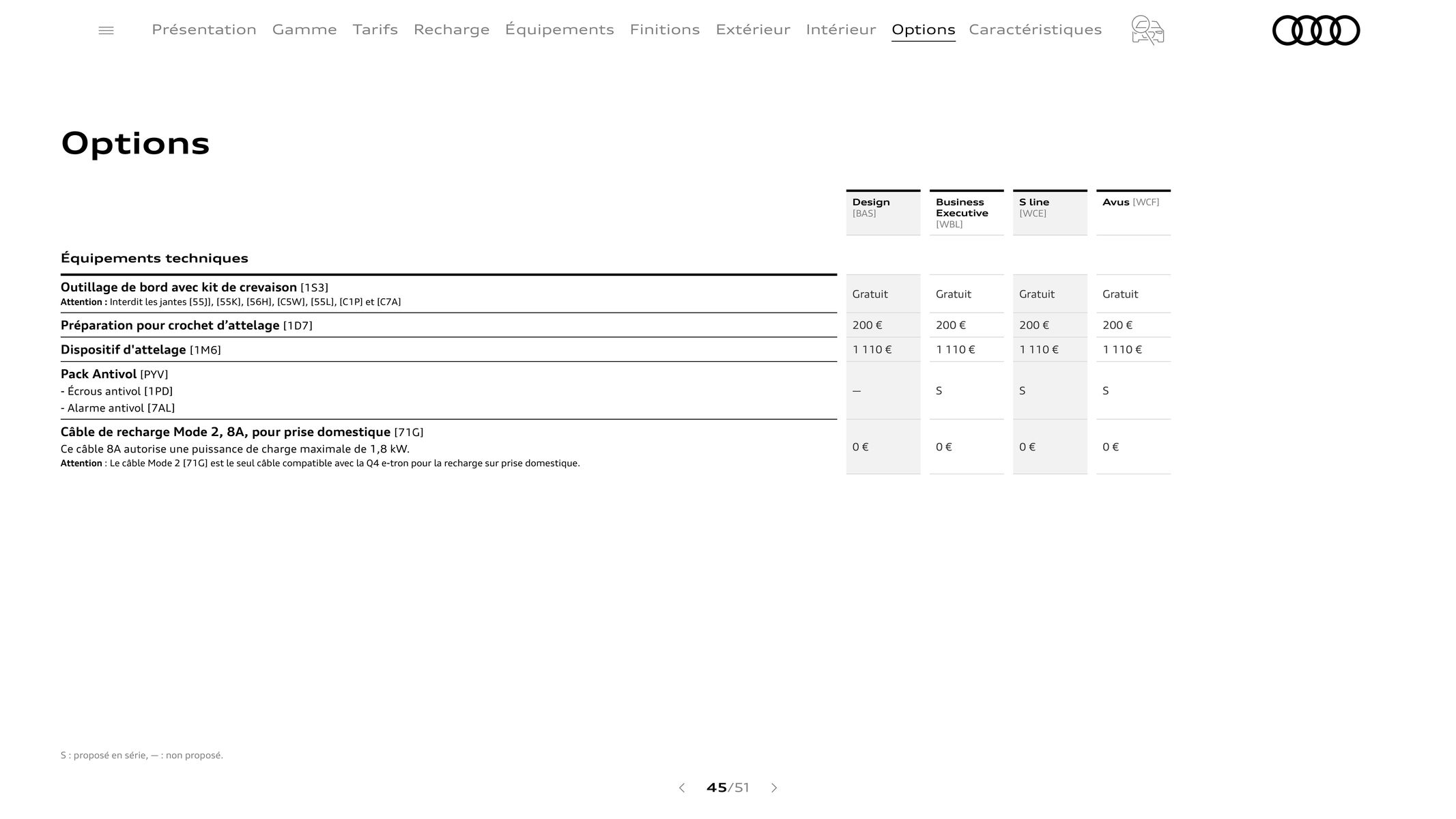Click Gratuit in Business Executive column
Screen dimensions: 1456x819
[x=953, y=294]
